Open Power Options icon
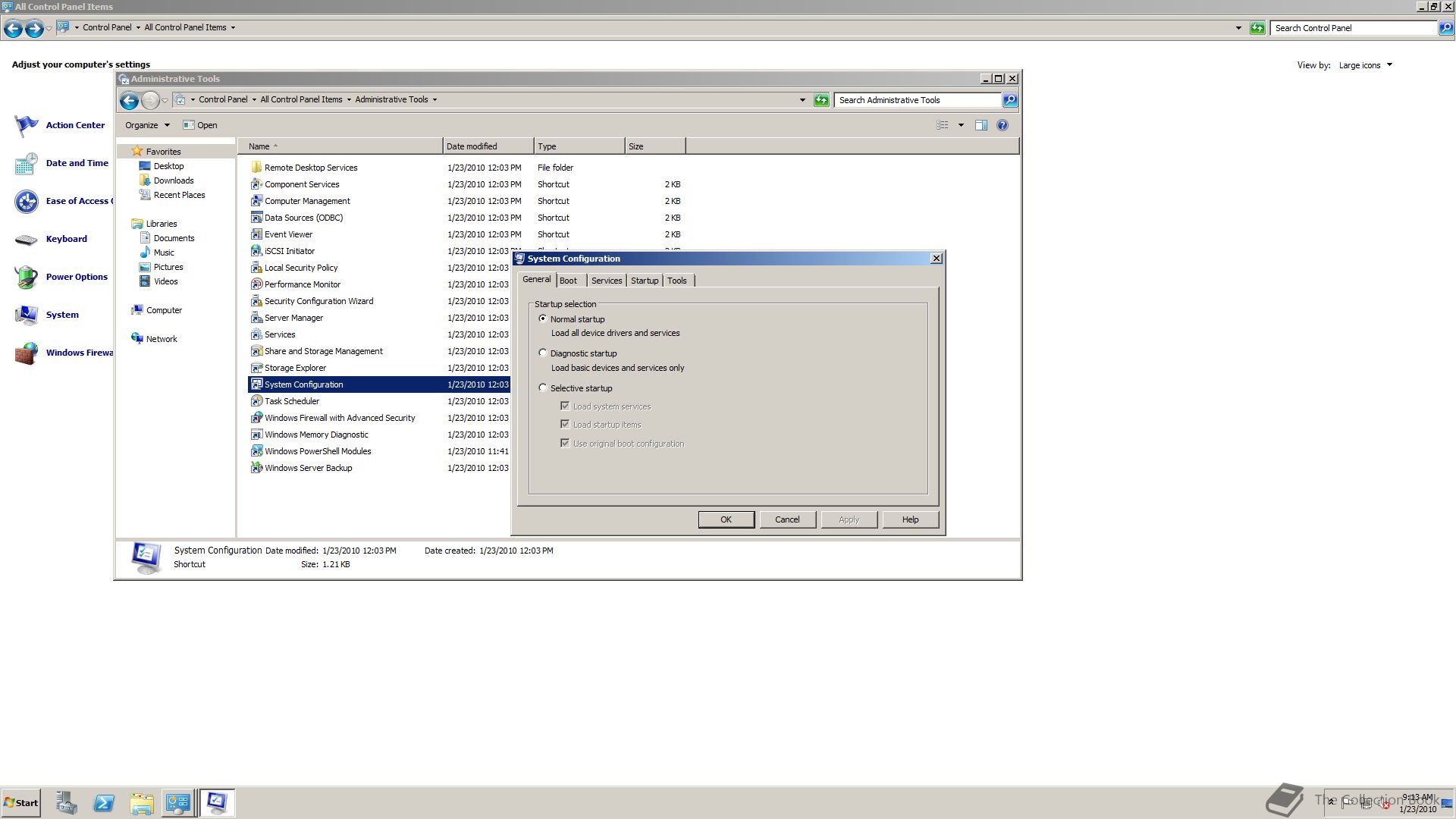The width and height of the screenshot is (1456, 819). click(x=27, y=277)
